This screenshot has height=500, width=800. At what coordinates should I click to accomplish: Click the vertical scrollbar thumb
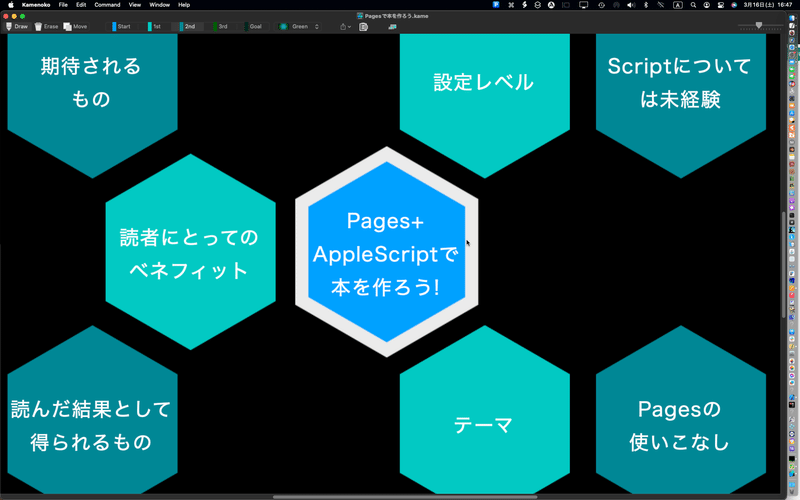(784, 265)
